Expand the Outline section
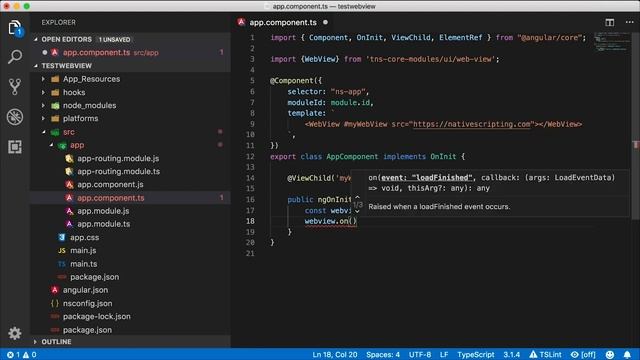Screen dimensions: 640x360 36,342
